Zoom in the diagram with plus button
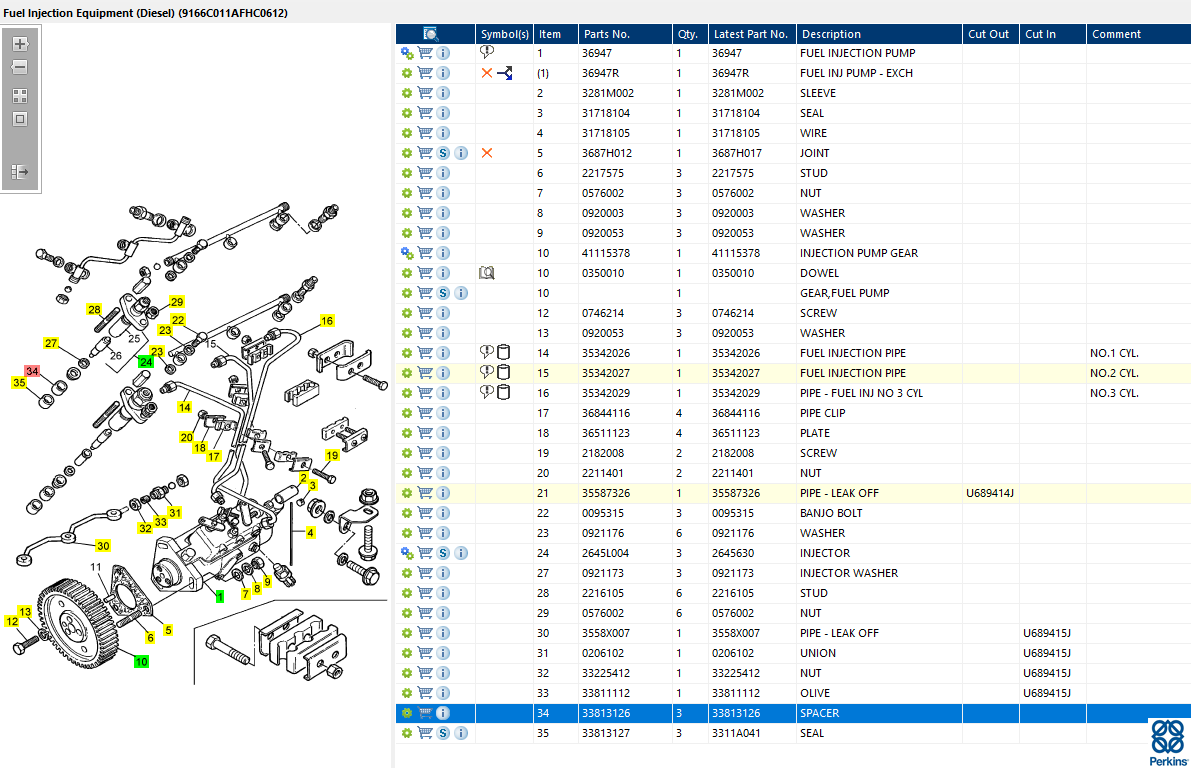 [20, 44]
